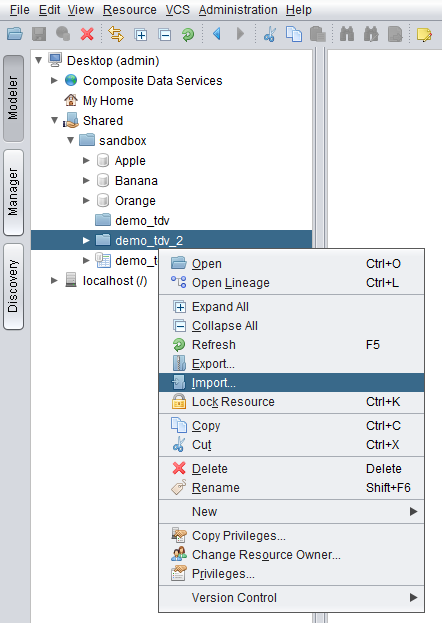Expand Composite Data Services node
Screen dimensions: 442x623
[54, 80]
